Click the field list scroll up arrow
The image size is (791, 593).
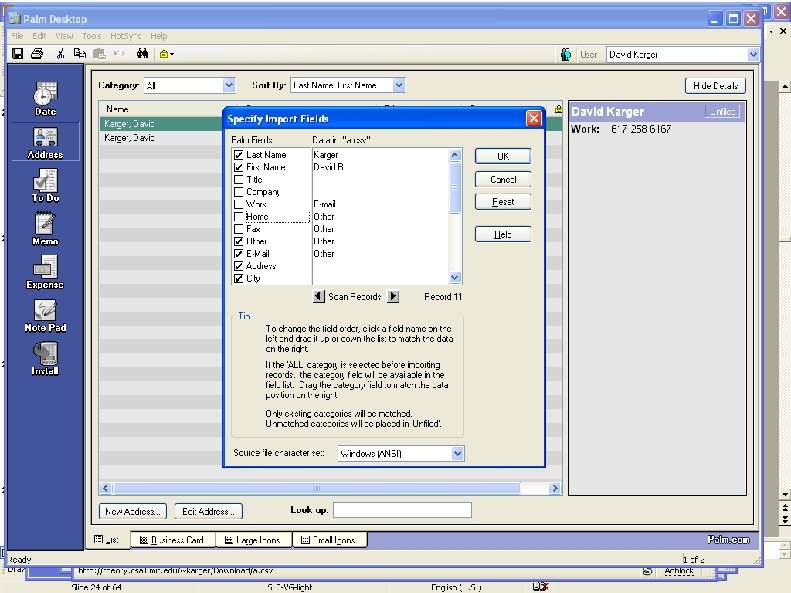click(455, 155)
